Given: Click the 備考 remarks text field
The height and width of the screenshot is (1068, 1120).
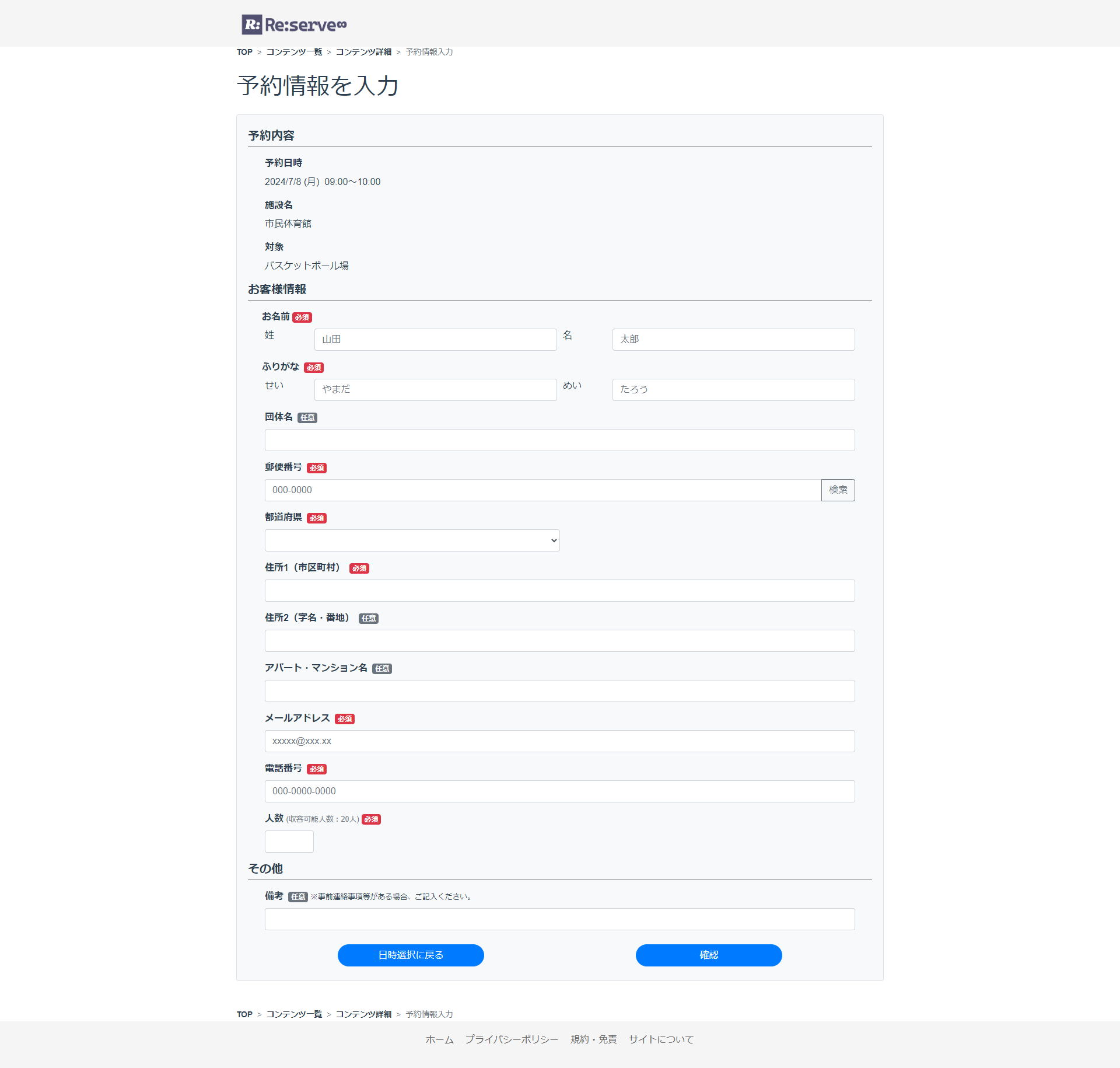Looking at the screenshot, I should tap(559, 919).
